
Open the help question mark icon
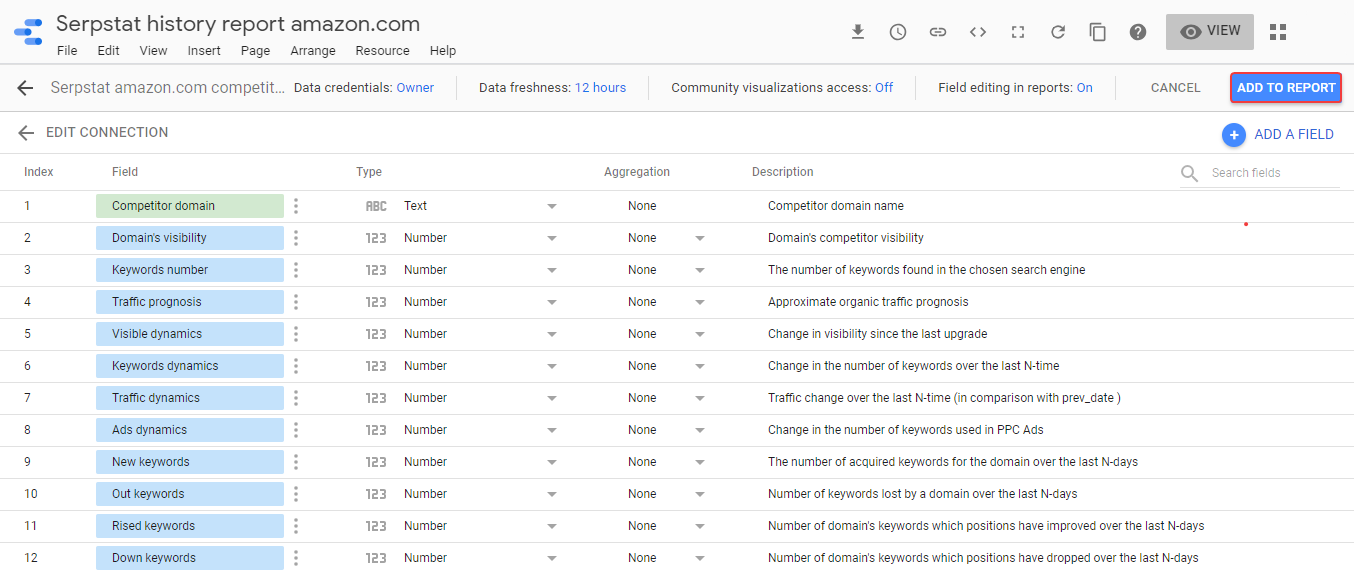coord(1138,32)
